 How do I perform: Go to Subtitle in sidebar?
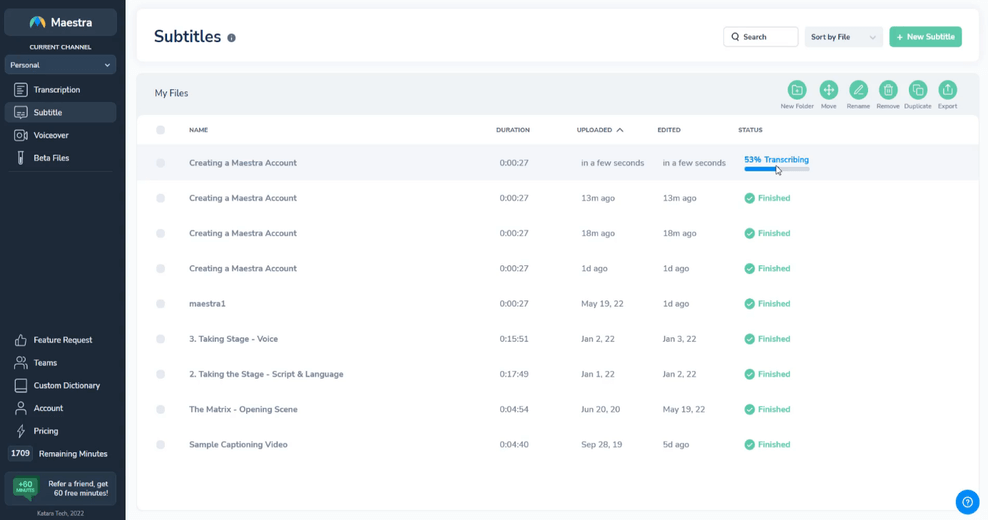click(x=60, y=113)
